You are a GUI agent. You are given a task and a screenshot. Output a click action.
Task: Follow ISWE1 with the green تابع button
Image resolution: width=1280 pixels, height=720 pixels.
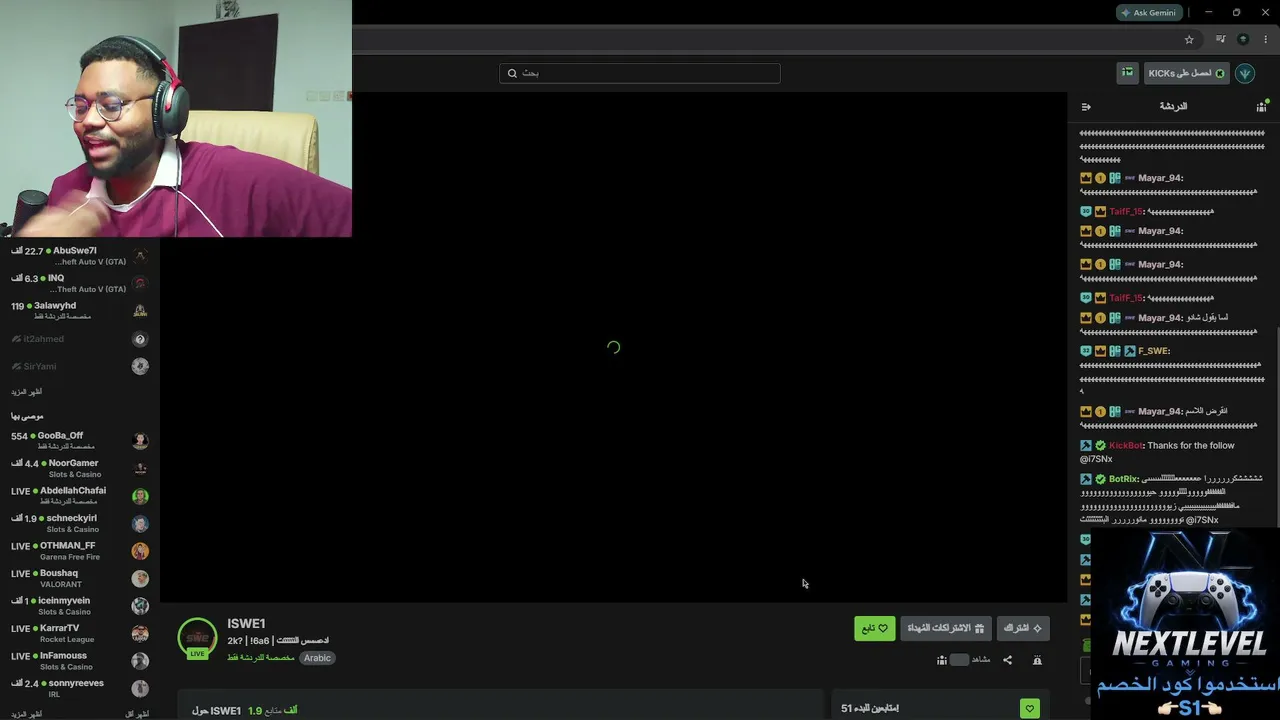(875, 628)
